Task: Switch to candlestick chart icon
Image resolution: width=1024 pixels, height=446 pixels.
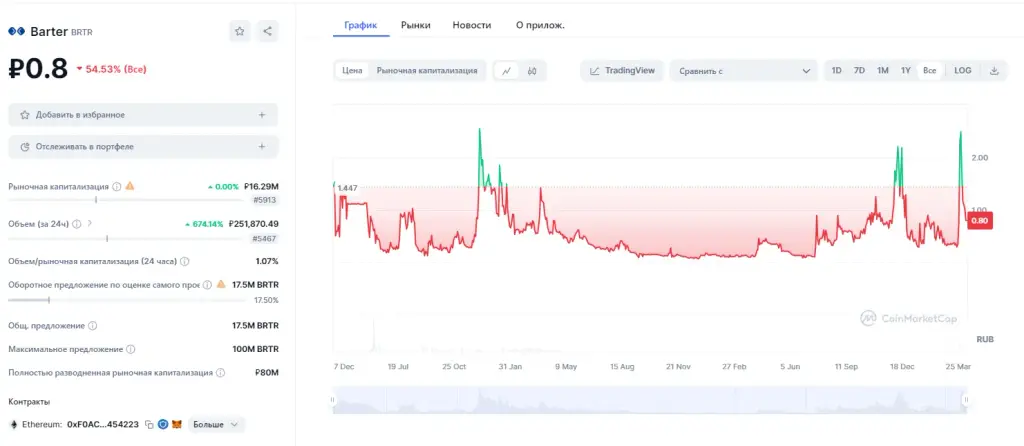Action: [532, 71]
